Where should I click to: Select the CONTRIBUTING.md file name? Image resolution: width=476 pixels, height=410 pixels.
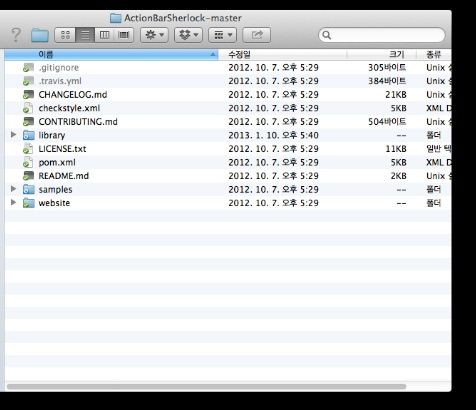pos(78,122)
